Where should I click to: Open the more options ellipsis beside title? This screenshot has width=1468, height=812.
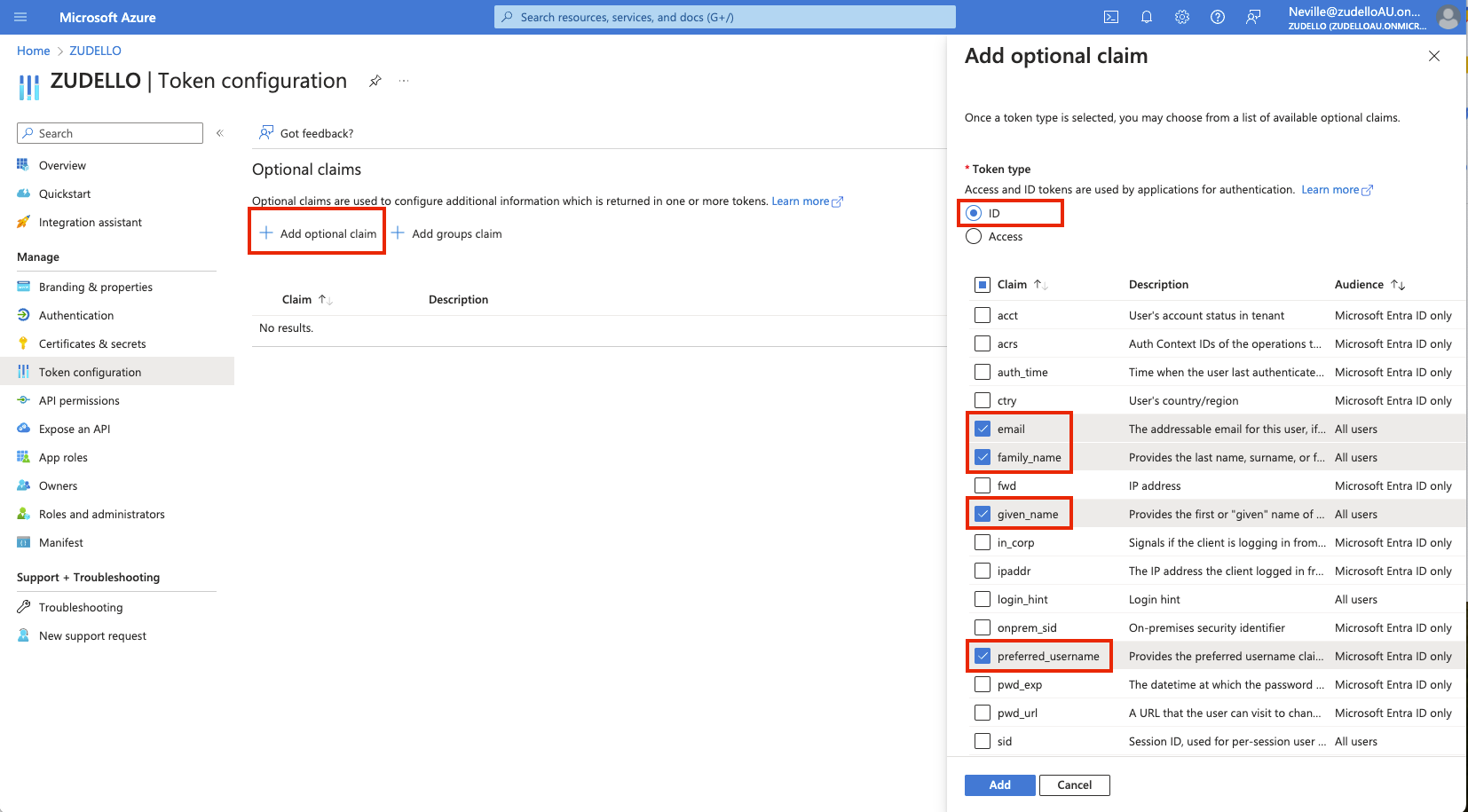coord(404,81)
